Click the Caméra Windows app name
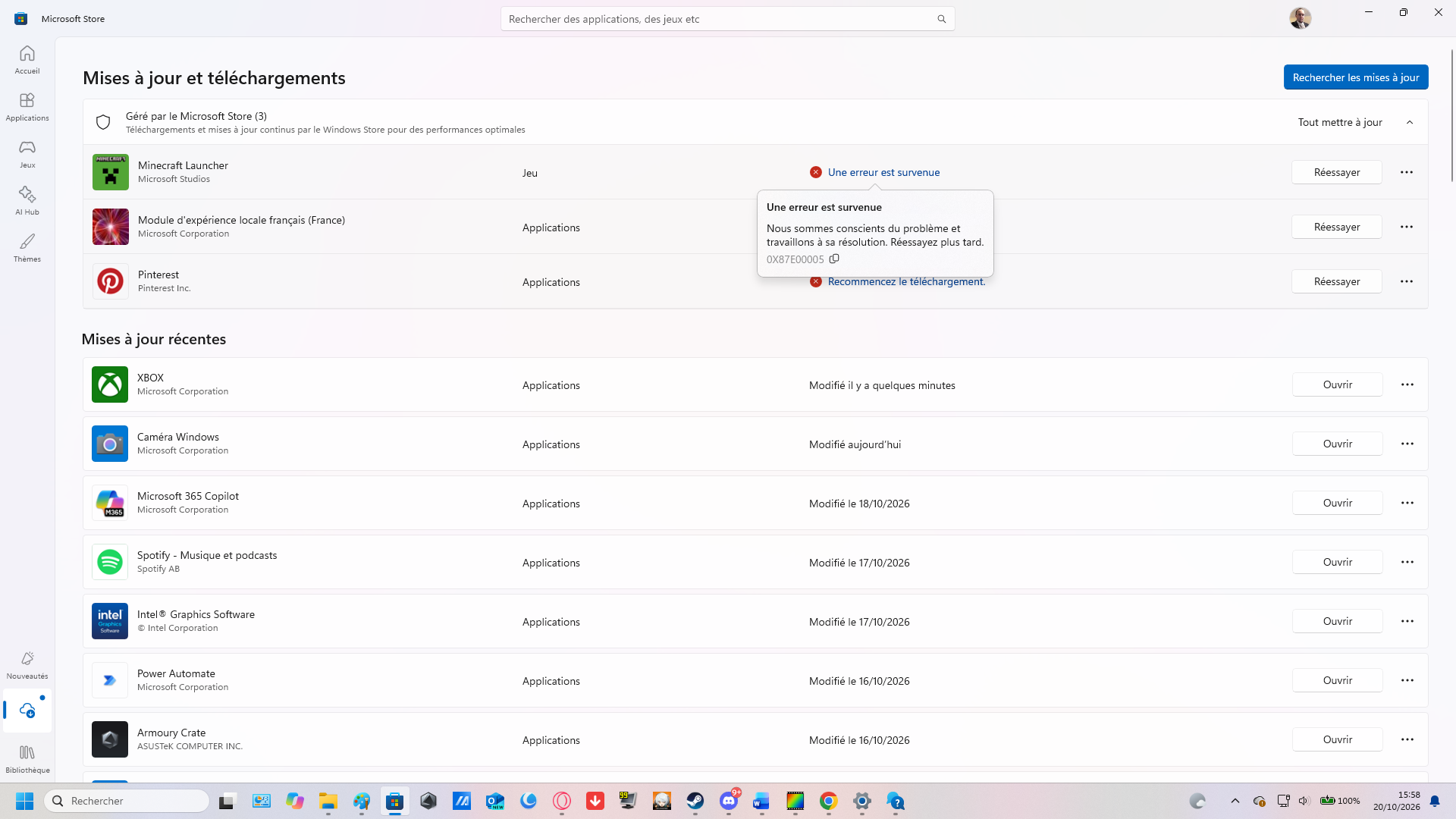This screenshot has width=1456, height=819. point(177,437)
